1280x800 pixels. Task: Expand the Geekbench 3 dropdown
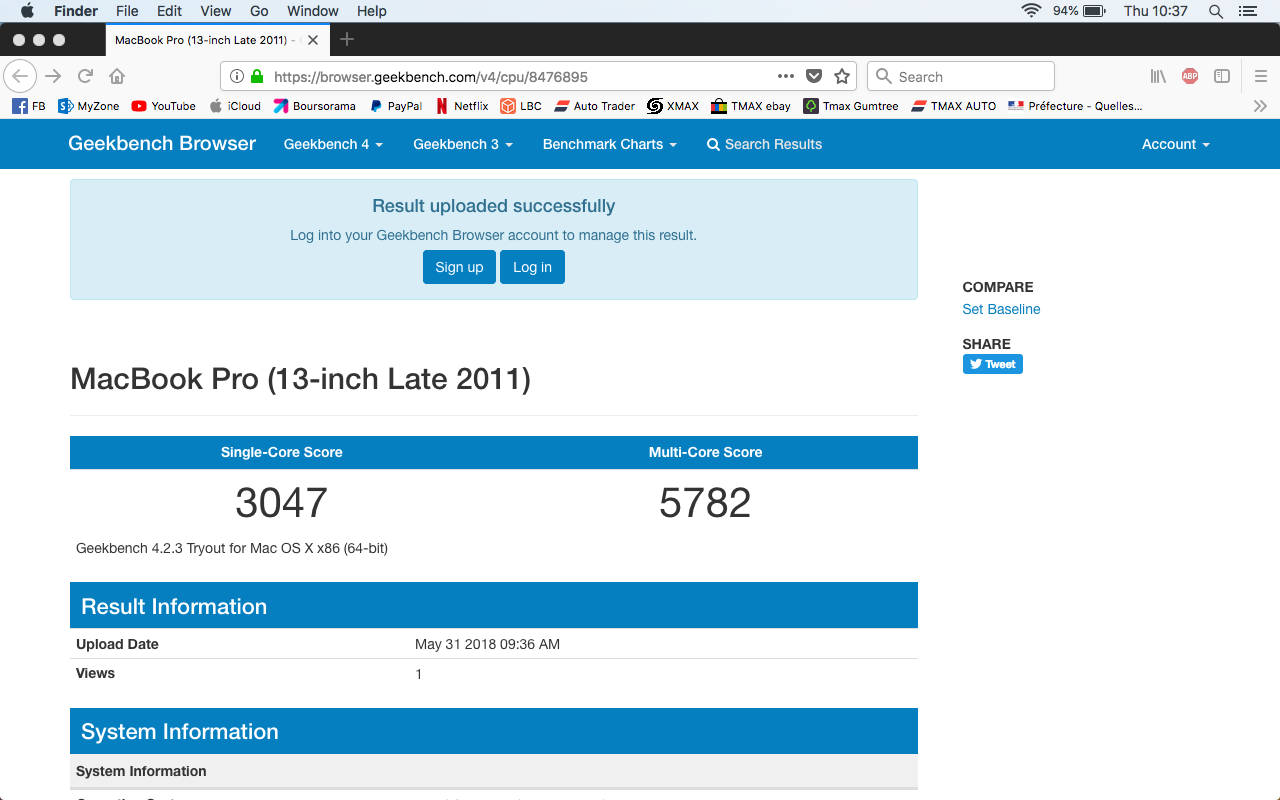tap(463, 144)
